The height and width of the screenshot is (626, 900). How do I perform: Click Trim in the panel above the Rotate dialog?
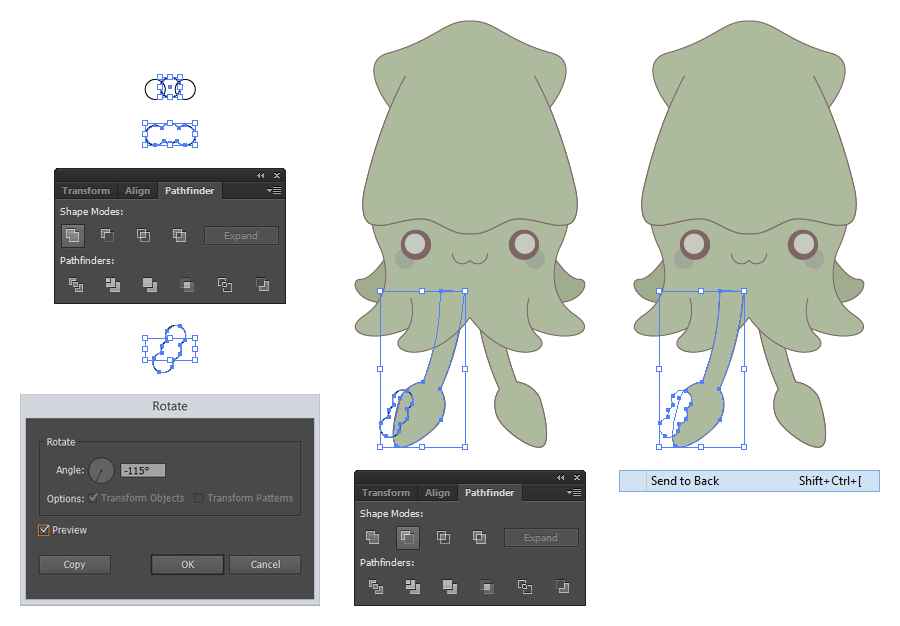point(113,285)
